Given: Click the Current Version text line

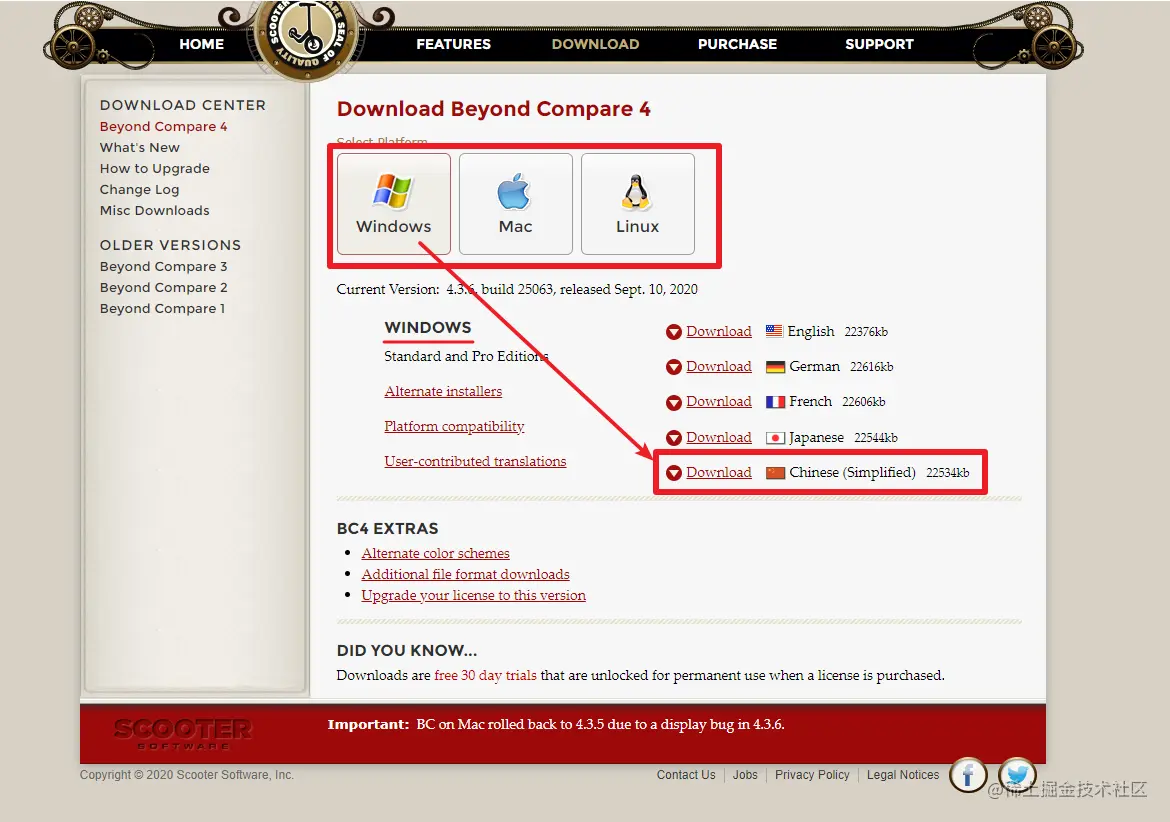Looking at the screenshot, I should 517,289.
